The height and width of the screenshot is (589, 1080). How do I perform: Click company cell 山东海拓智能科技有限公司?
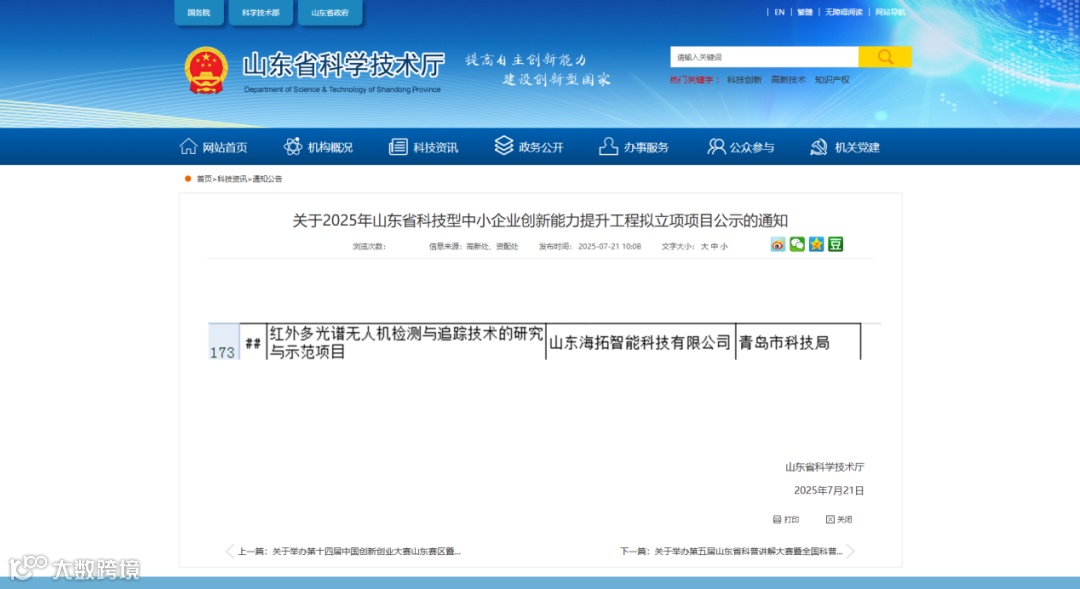pos(640,342)
